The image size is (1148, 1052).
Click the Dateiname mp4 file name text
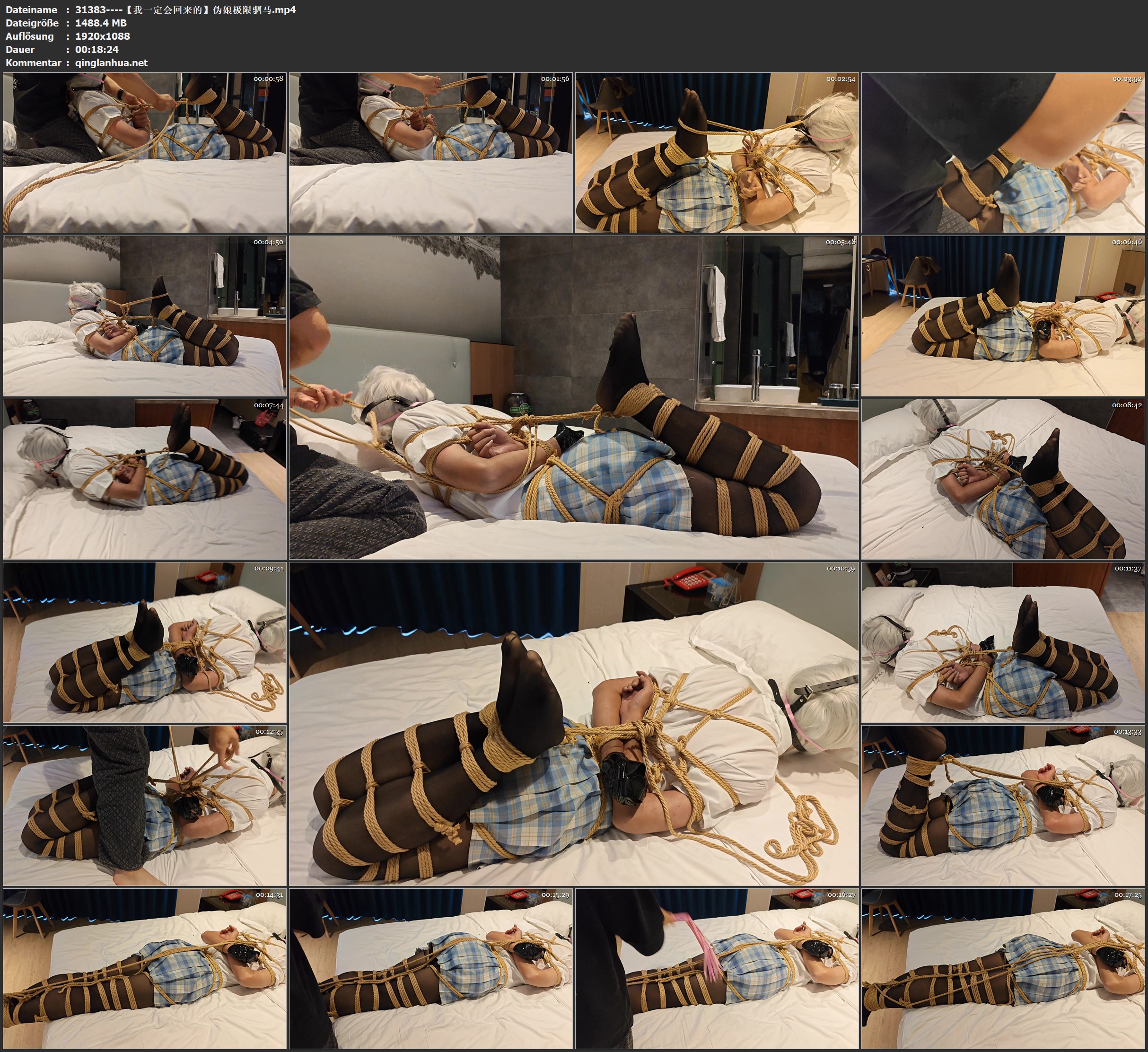point(185,9)
